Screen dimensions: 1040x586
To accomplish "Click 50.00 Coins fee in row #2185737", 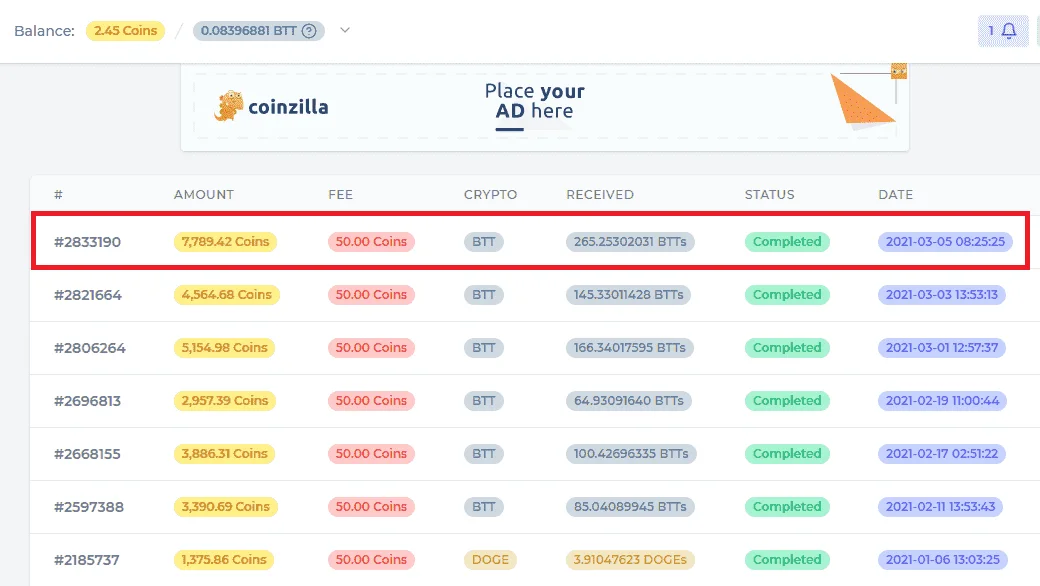I will click(x=371, y=559).
